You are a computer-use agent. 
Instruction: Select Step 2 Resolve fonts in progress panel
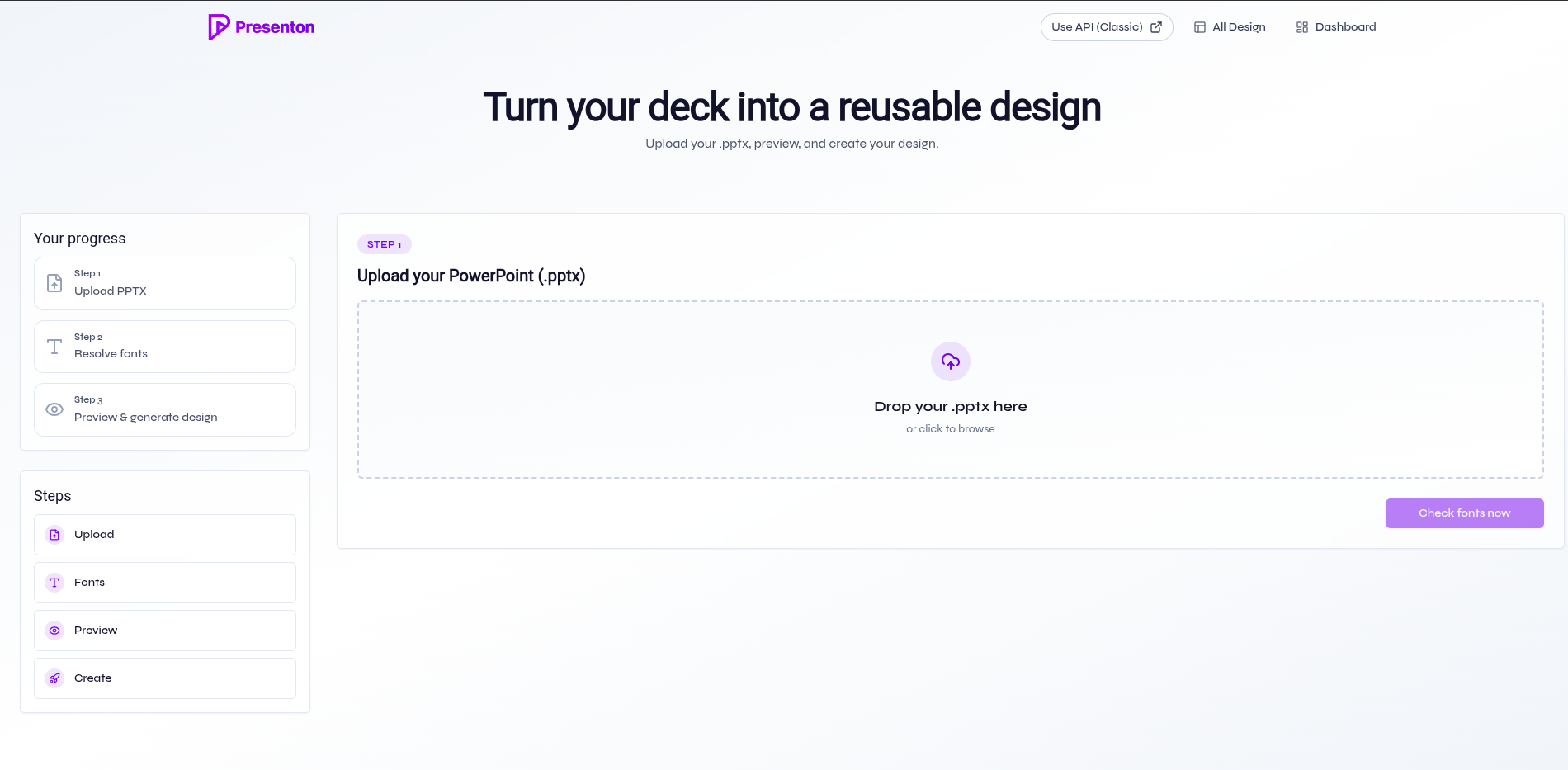164,346
